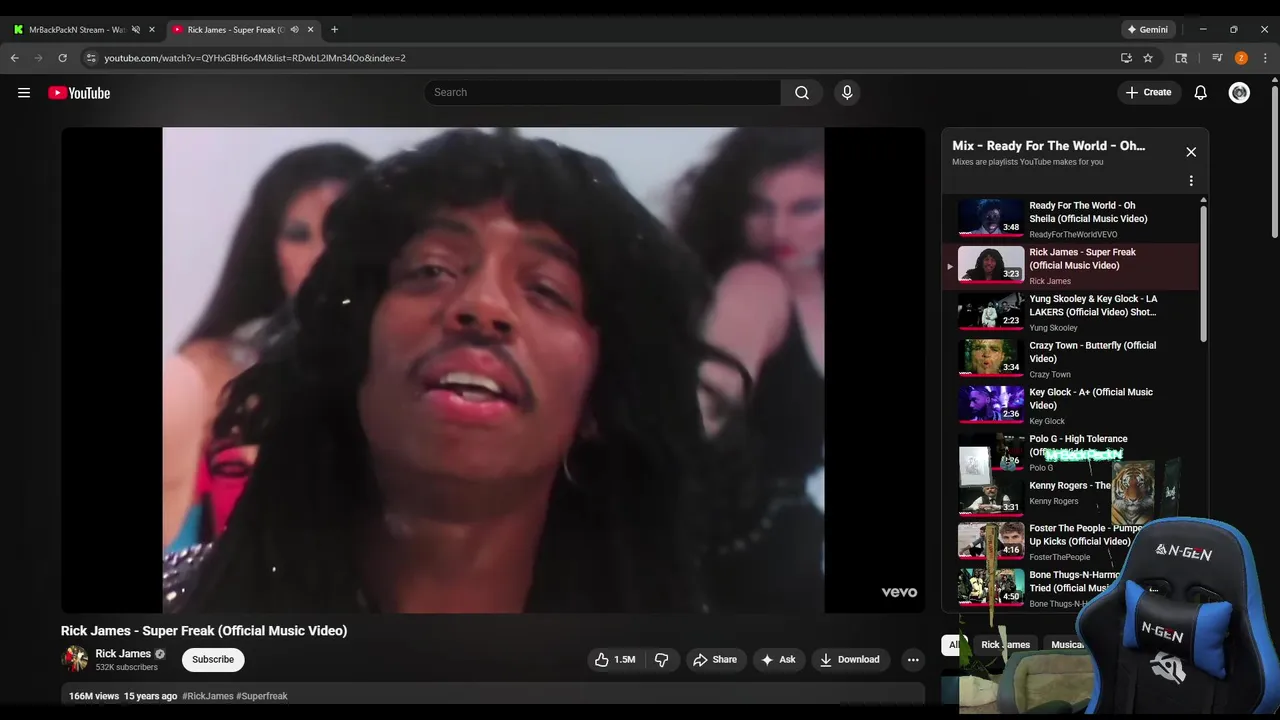Screen dimensions: 1280x720
Task: Go to YouTube home via logo
Action: [79, 93]
